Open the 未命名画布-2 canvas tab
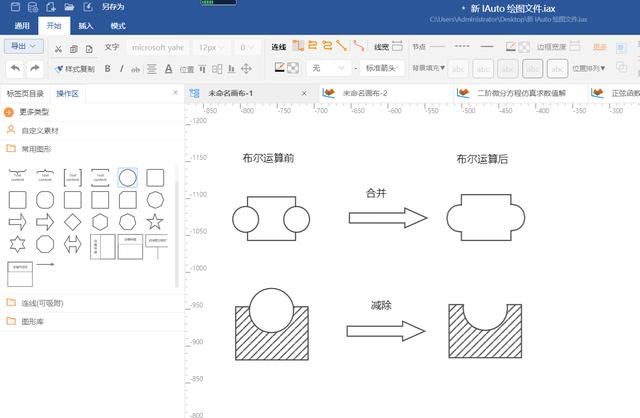The image size is (640, 418). coord(365,93)
